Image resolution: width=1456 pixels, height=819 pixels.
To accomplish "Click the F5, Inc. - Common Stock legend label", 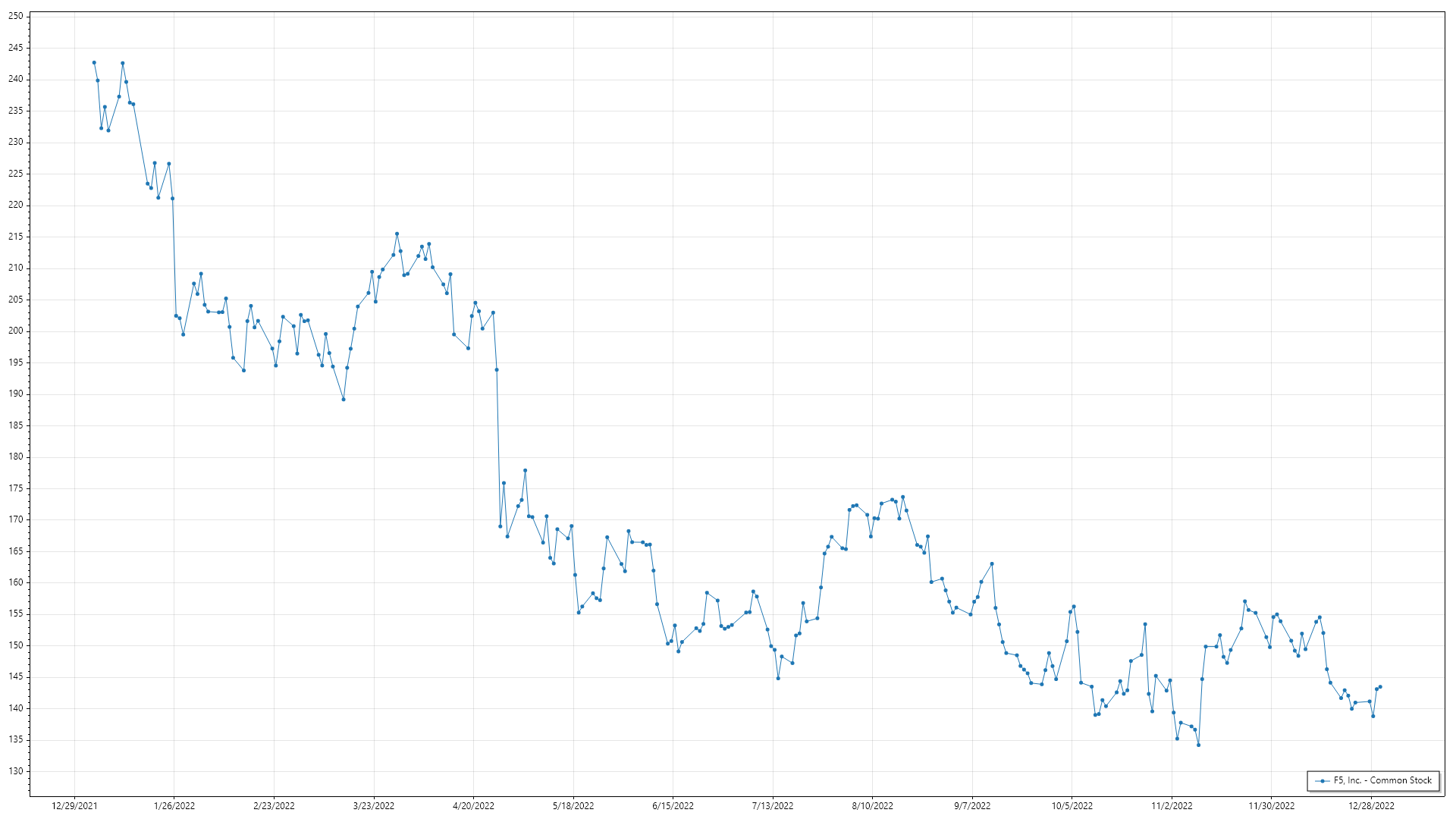I will [1382, 780].
